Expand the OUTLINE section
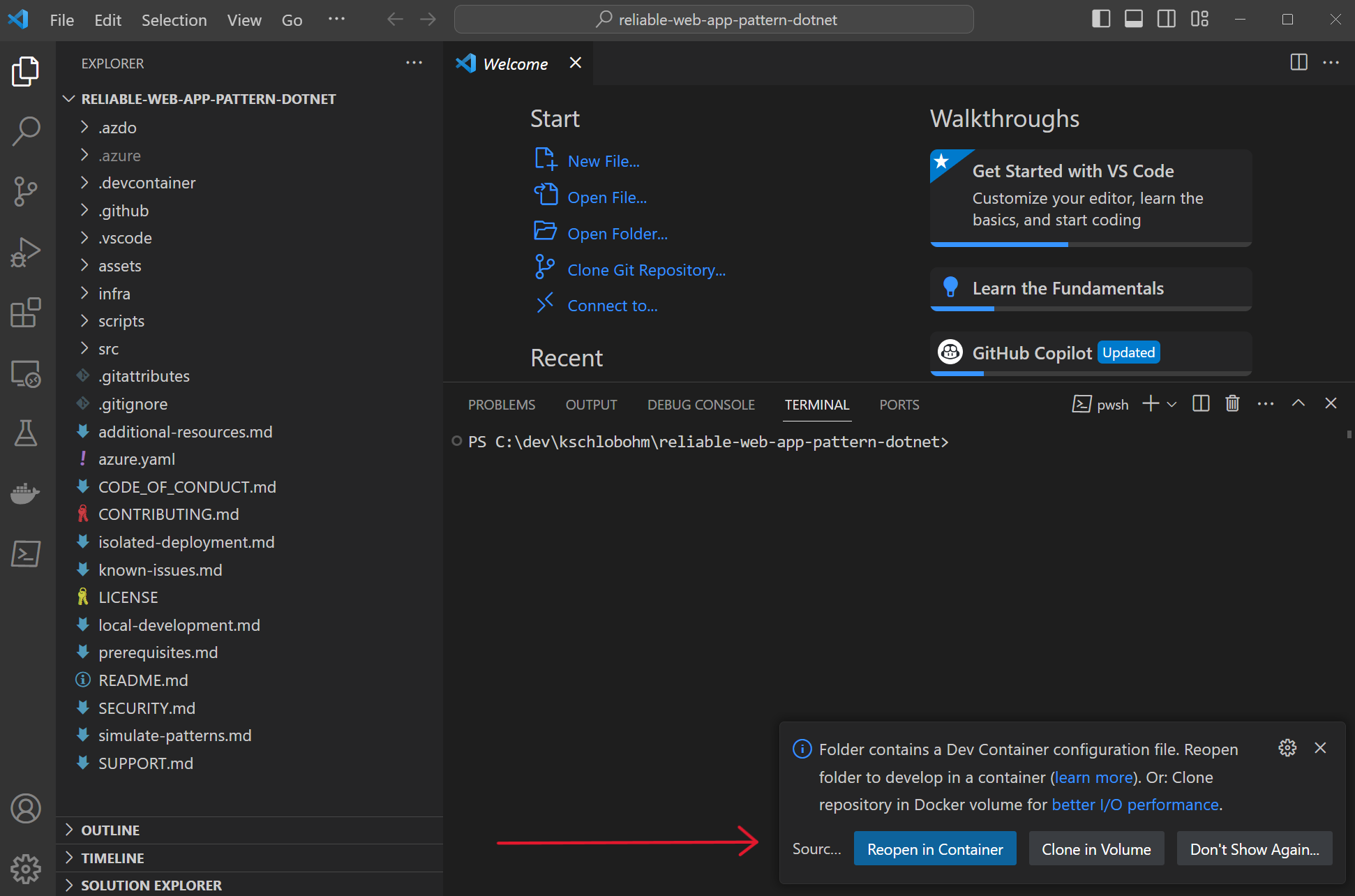 tap(110, 830)
